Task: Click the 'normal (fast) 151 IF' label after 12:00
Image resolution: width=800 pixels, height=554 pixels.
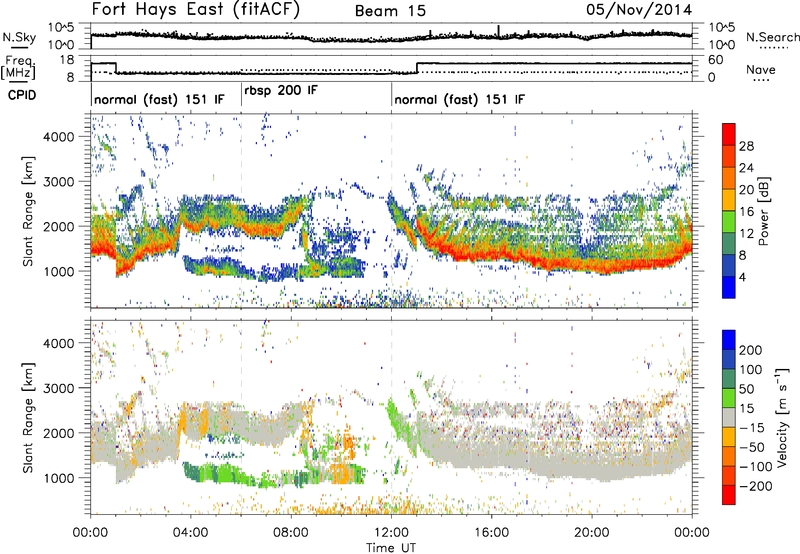Action: click(x=459, y=99)
